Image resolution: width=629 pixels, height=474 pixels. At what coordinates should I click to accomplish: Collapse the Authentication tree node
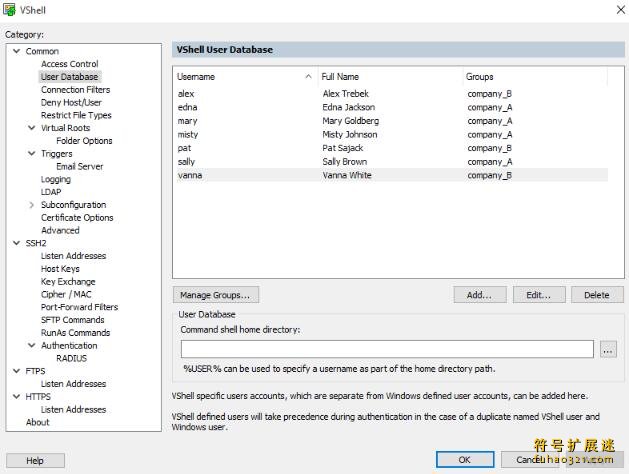tap(32, 345)
